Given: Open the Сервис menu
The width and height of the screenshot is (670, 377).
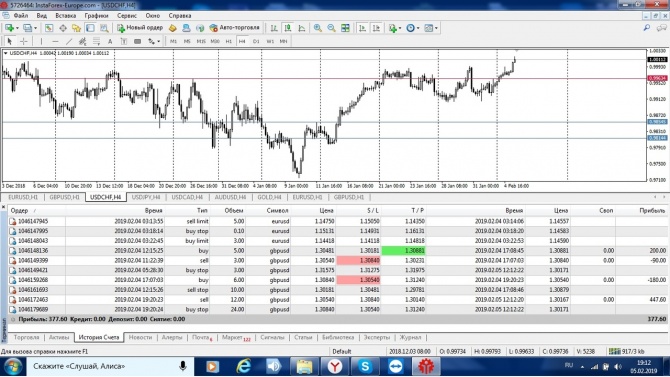Looking at the screenshot, I should pyautogui.click(x=126, y=15).
